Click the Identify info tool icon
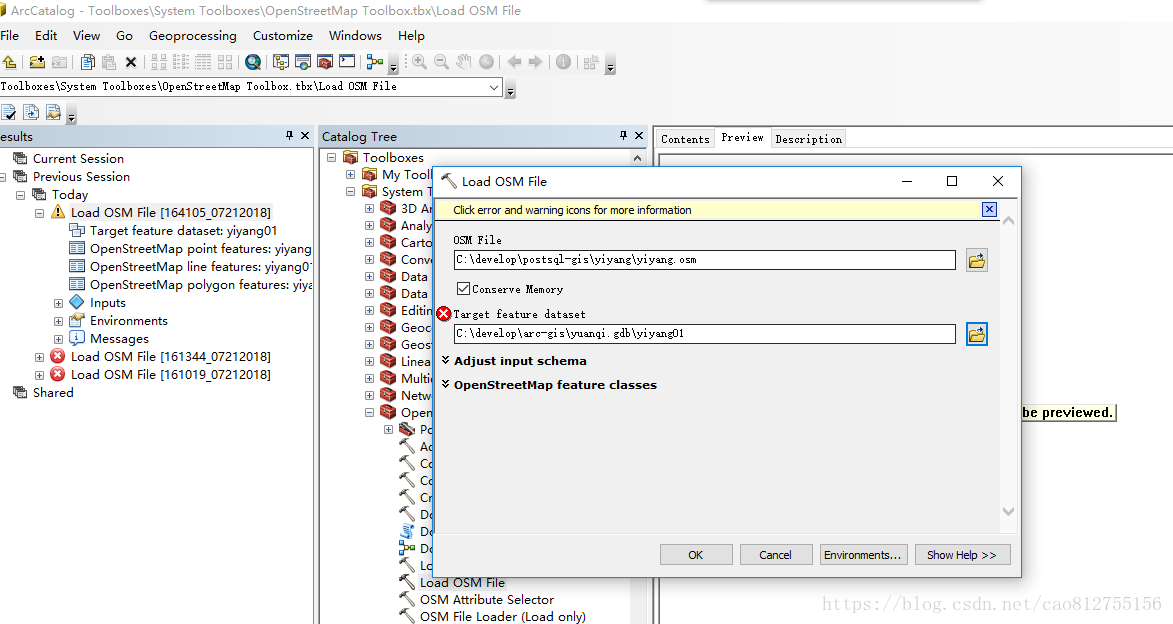The height and width of the screenshot is (624, 1173). point(563,62)
